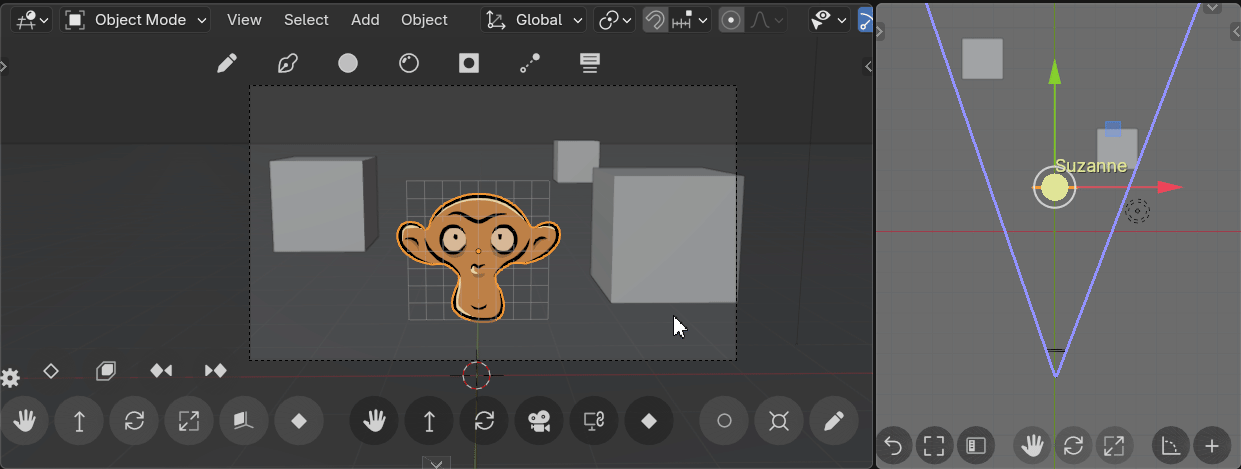Open the Global transform orientation dropdown
This screenshot has height=469, width=1241.
coord(534,20)
